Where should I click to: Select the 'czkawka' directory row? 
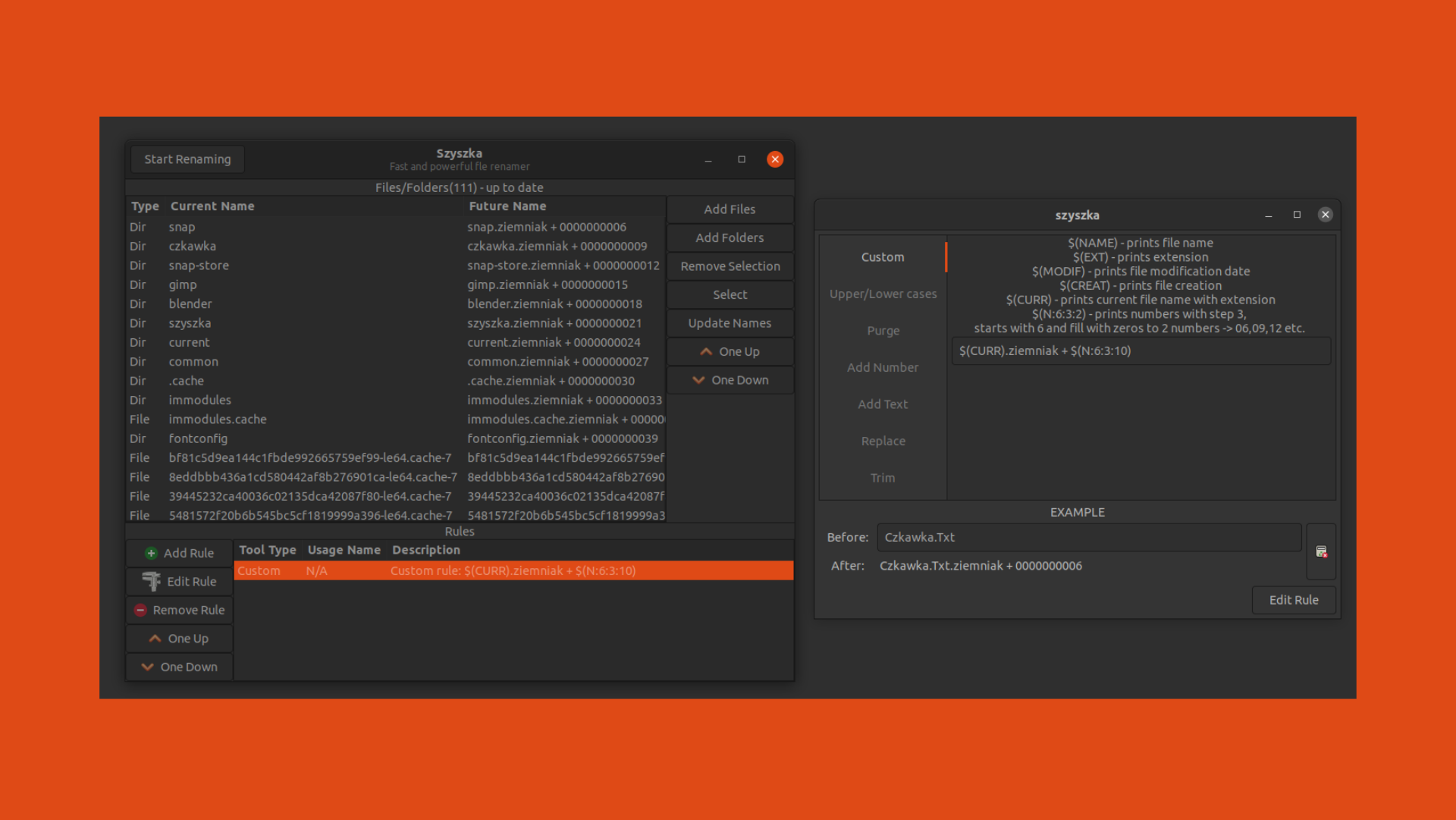(396, 247)
